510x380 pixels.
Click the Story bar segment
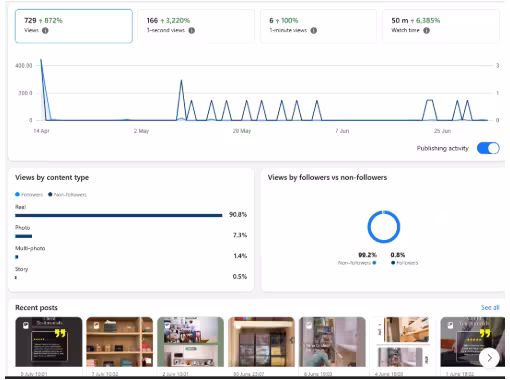click(x=16, y=277)
